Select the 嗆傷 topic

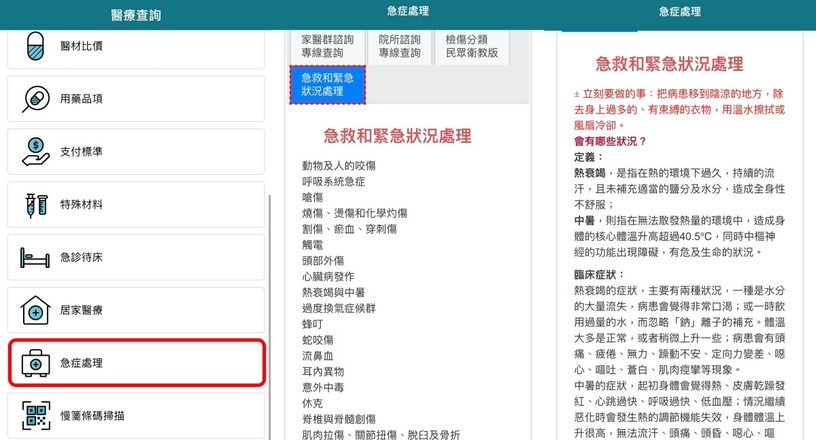(x=312, y=197)
